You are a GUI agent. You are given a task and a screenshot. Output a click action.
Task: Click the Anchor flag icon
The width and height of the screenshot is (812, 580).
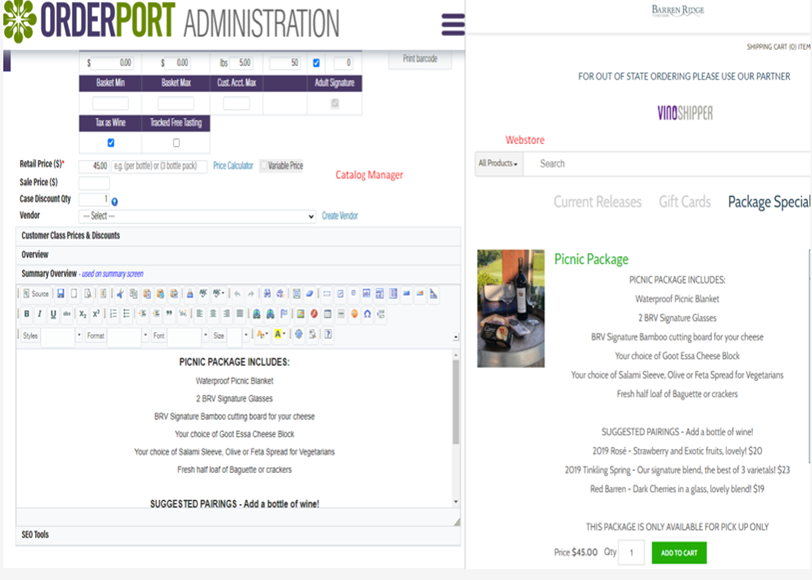click(x=284, y=313)
